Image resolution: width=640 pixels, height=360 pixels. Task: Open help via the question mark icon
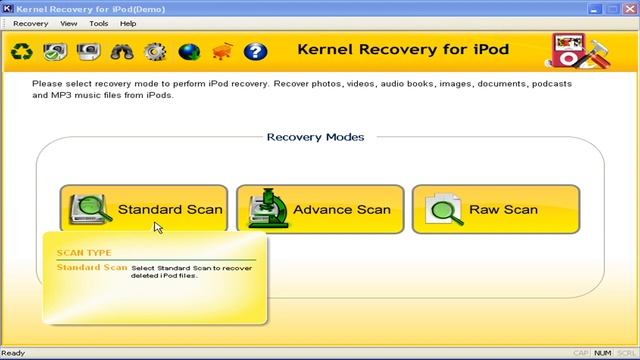pos(256,52)
